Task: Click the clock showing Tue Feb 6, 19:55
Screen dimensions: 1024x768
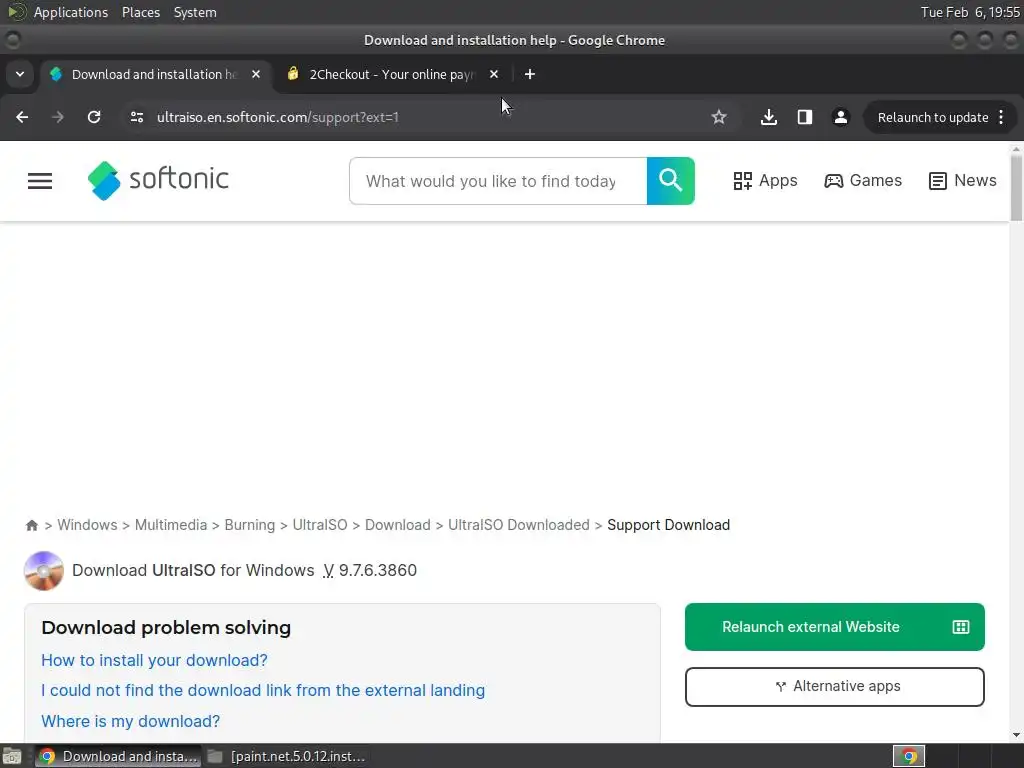Action: pos(970,12)
